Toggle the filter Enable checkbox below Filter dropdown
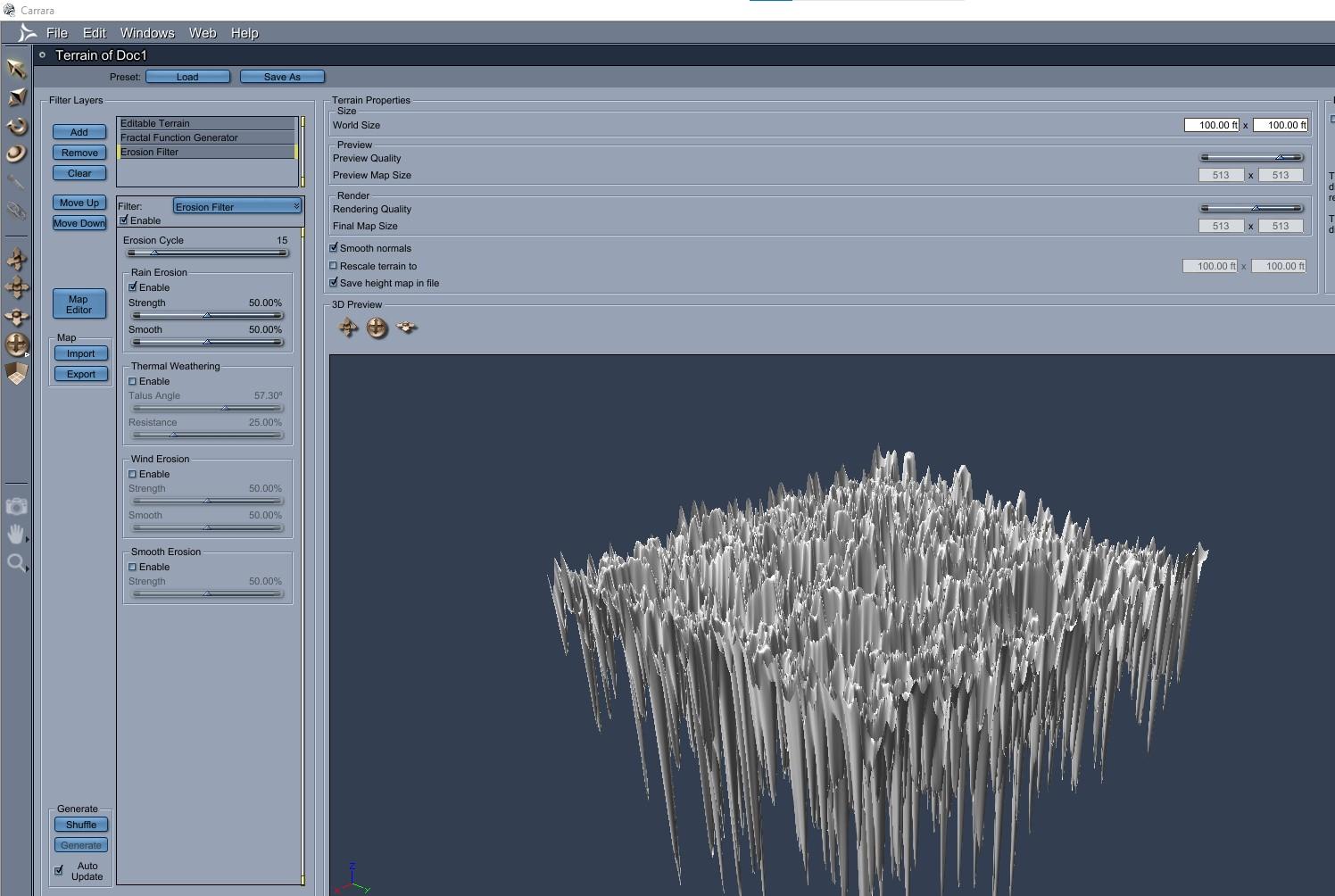 pyautogui.click(x=124, y=220)
